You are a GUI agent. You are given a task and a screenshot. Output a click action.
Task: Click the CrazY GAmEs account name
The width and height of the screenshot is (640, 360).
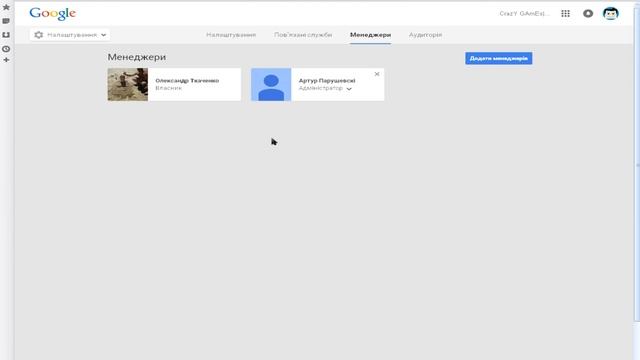(x=524, y=13)
